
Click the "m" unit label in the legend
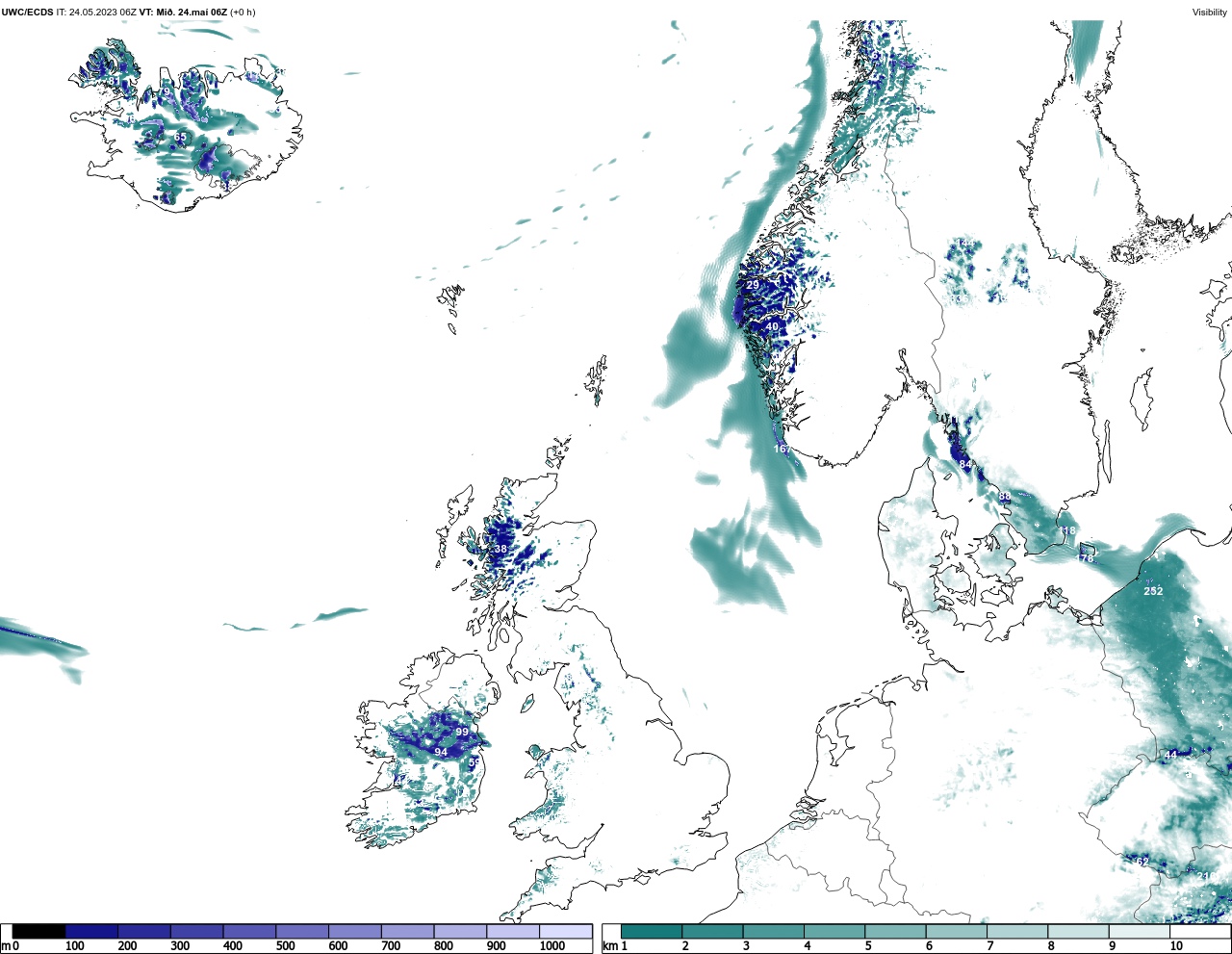click(x=5, y=946)
